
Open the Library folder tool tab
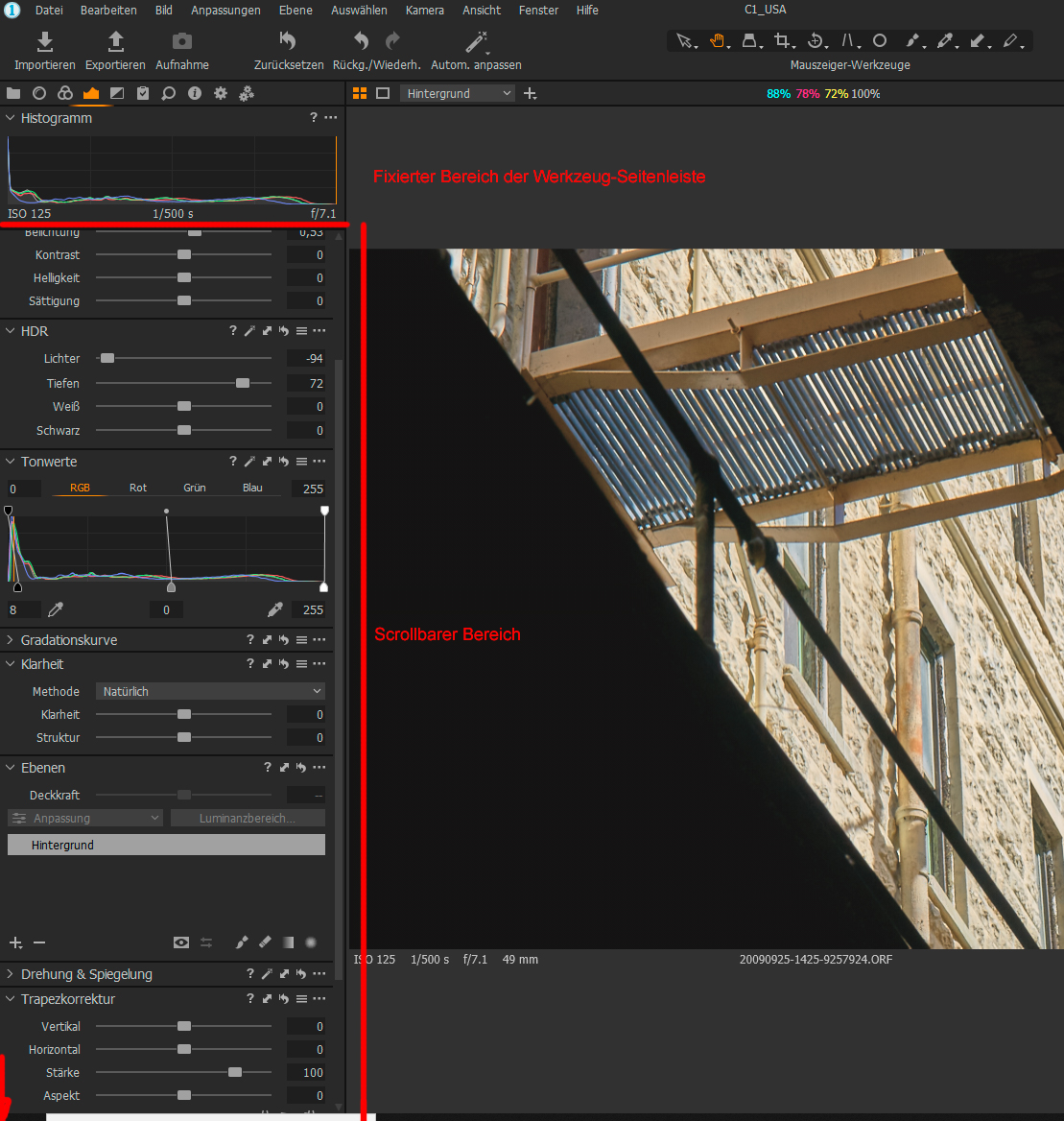13,93
